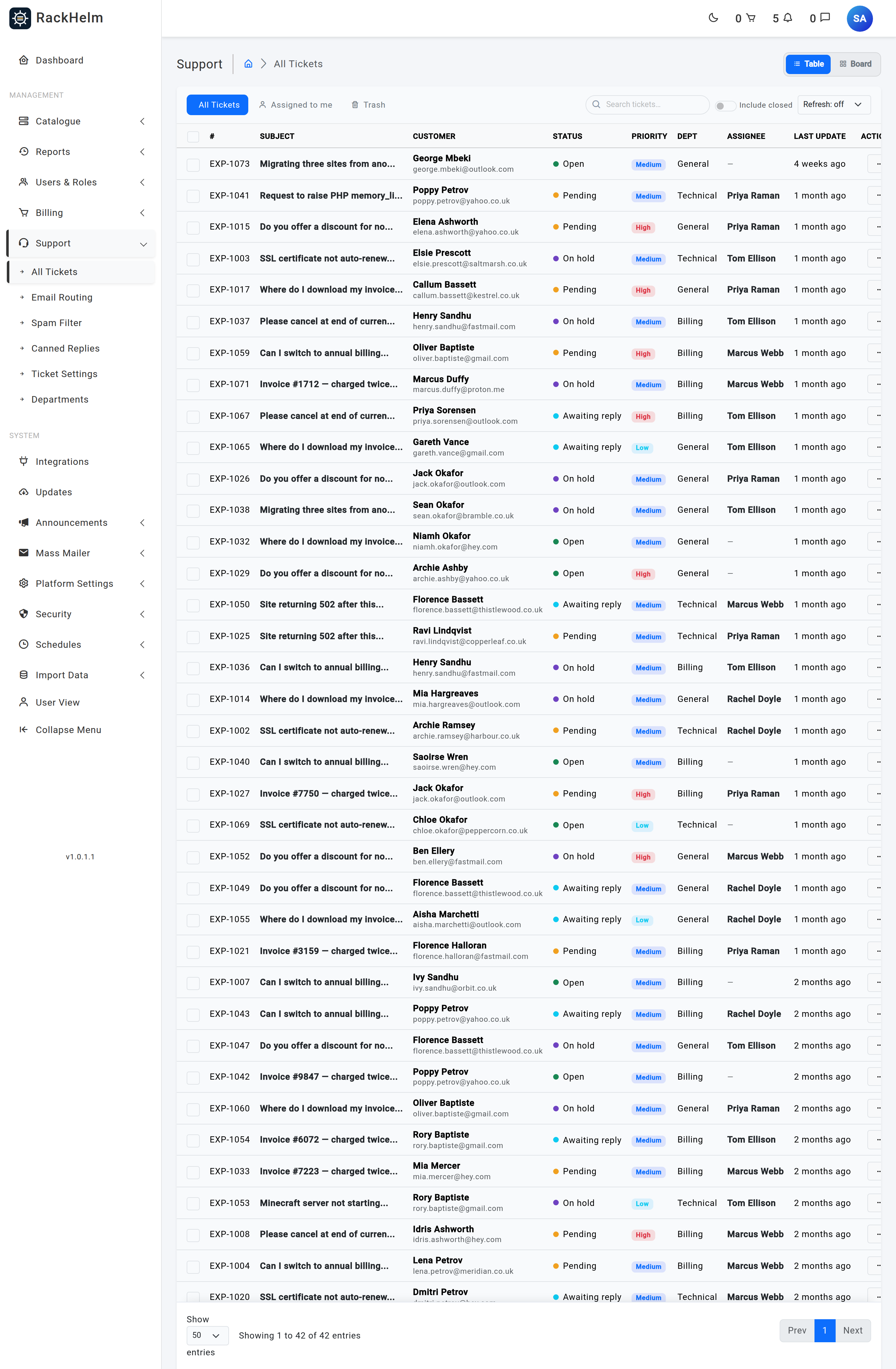Expand the Billing menu
This screenshot has height=1369, width=896.
coord(81,213)
